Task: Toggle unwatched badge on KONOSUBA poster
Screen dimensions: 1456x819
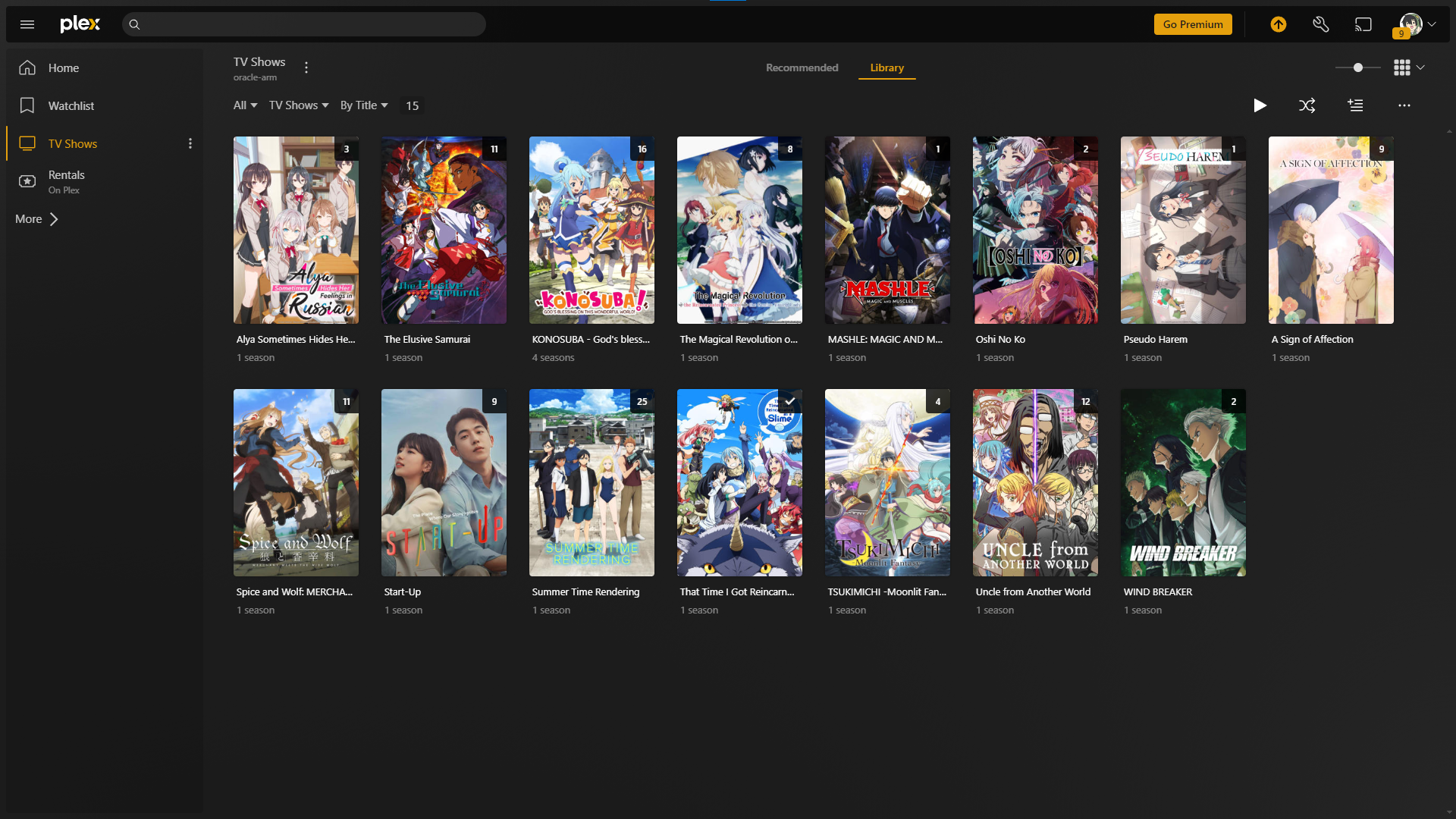Action: tap(642, 149)
